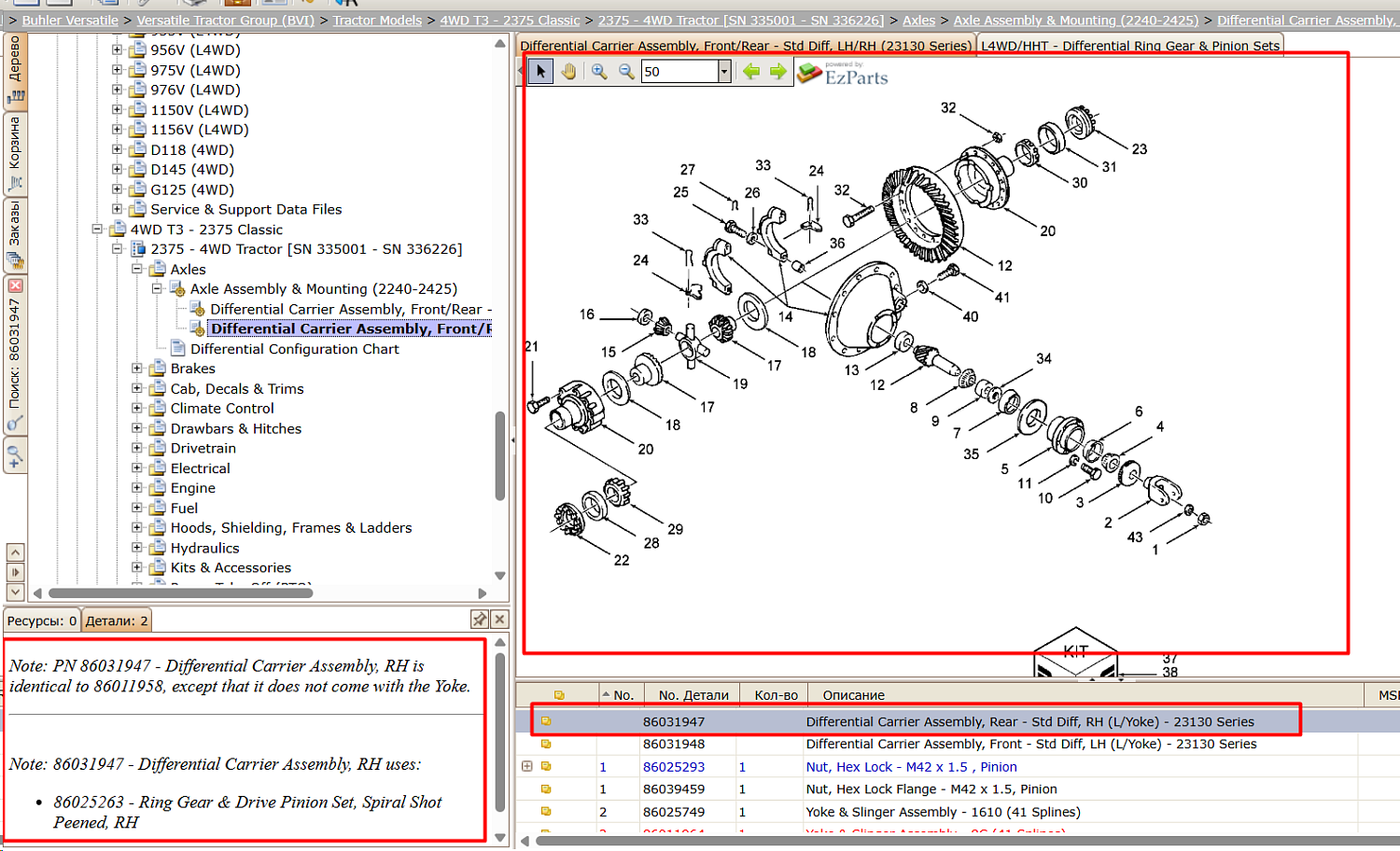1400x851 pixels.
Task: Expand the Hydraulics tree node
Action: click(136, 548)
